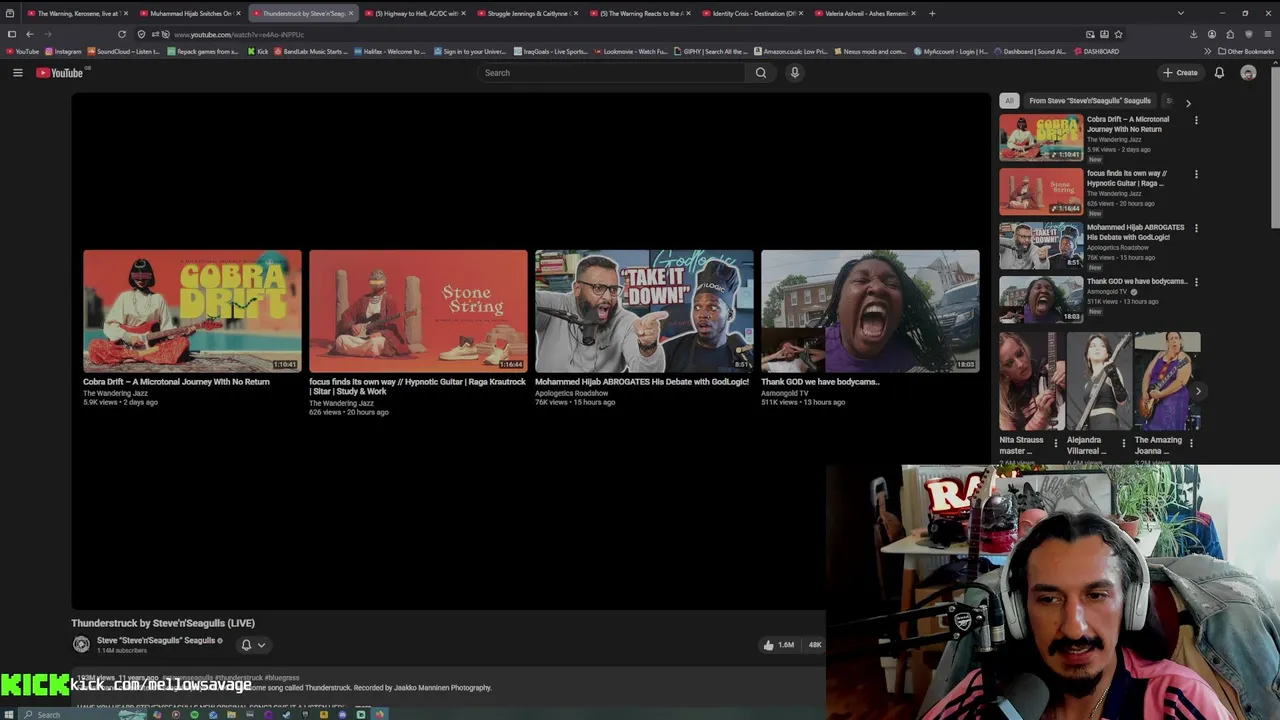Image resolution: width=1280 pixels, height=720 pixels.
Task: Open the Kick bookmark
Action: click(x=258, y=51)
